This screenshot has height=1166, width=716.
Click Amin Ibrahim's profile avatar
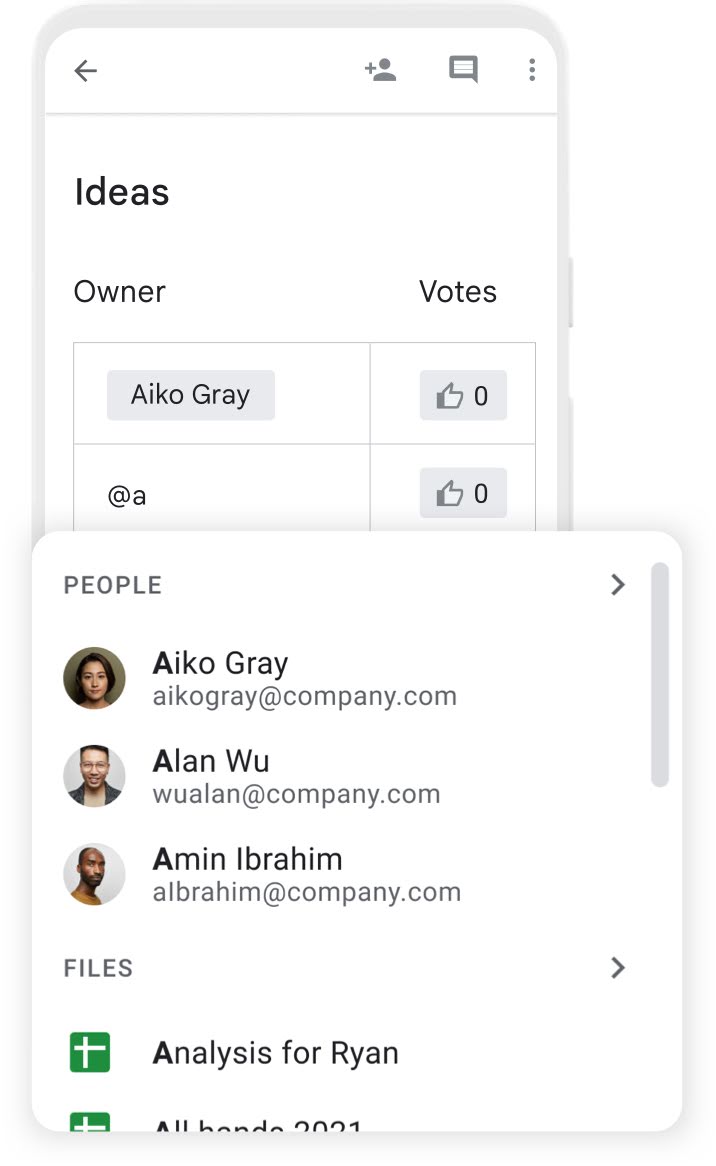94,874
